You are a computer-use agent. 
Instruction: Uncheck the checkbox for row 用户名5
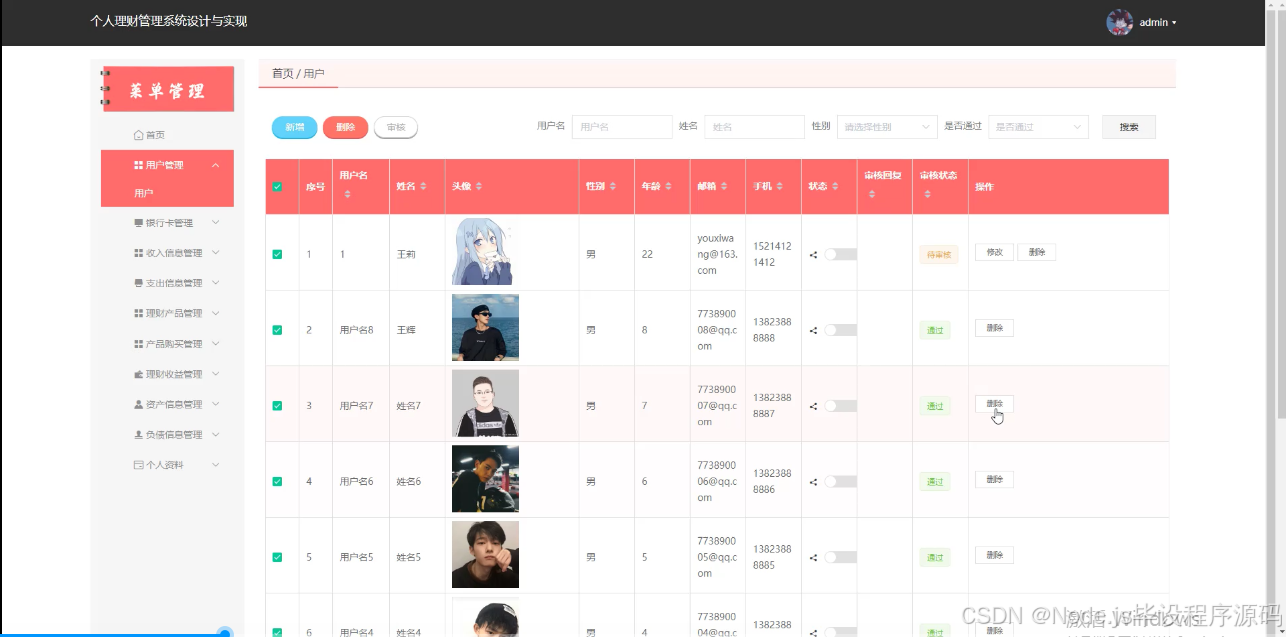[x=277, y=557]
